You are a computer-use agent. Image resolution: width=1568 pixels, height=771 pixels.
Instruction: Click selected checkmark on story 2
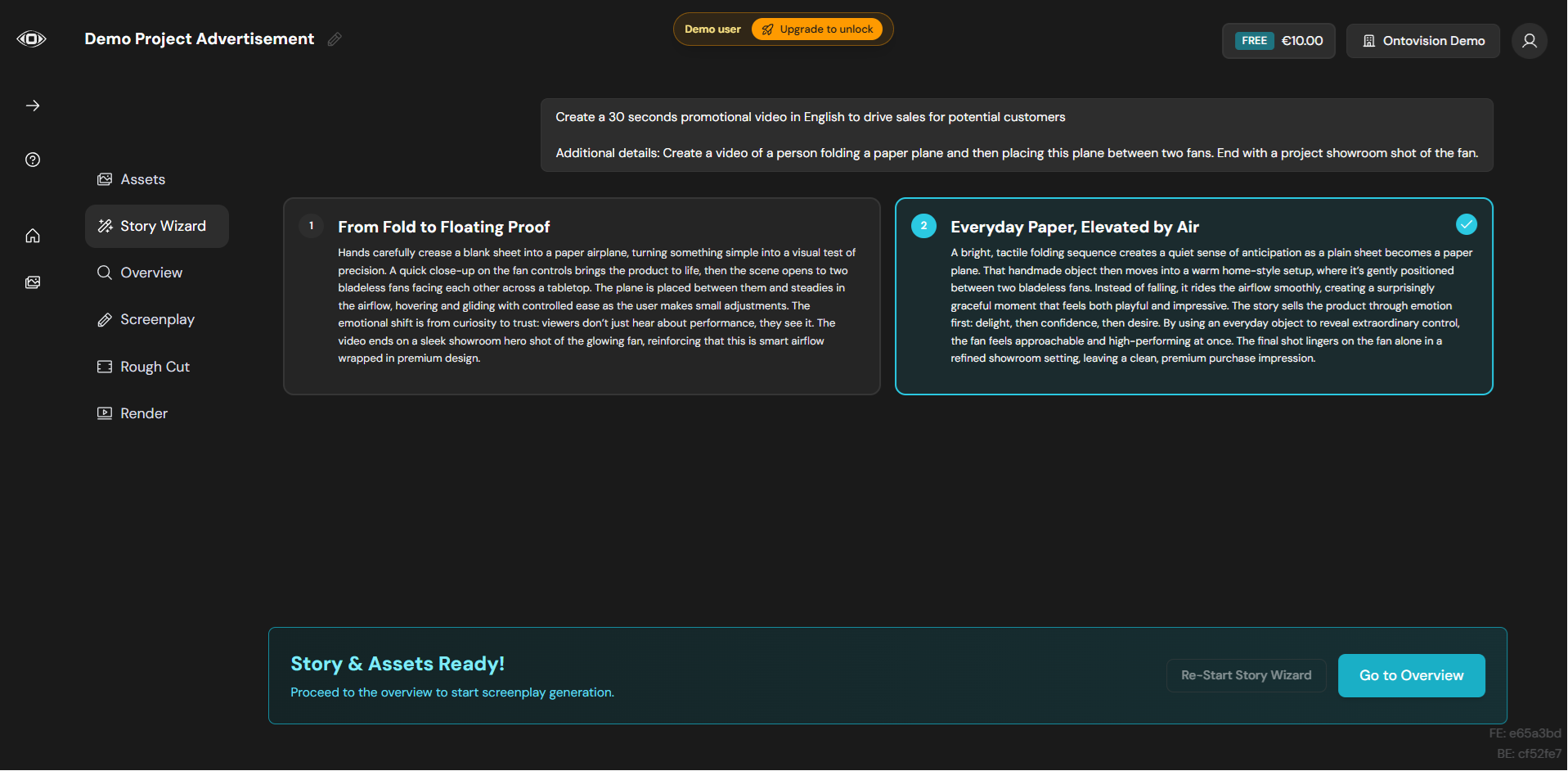click(x=1467, y=223)
